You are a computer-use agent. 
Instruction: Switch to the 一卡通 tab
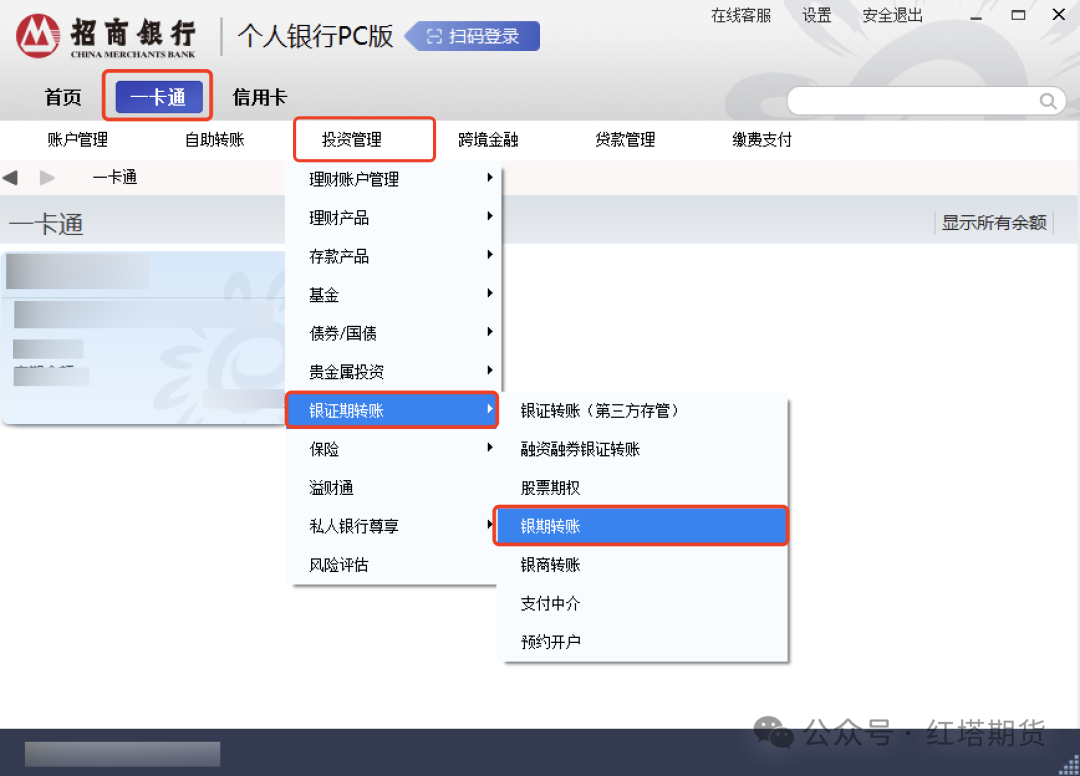pos(158,97)
